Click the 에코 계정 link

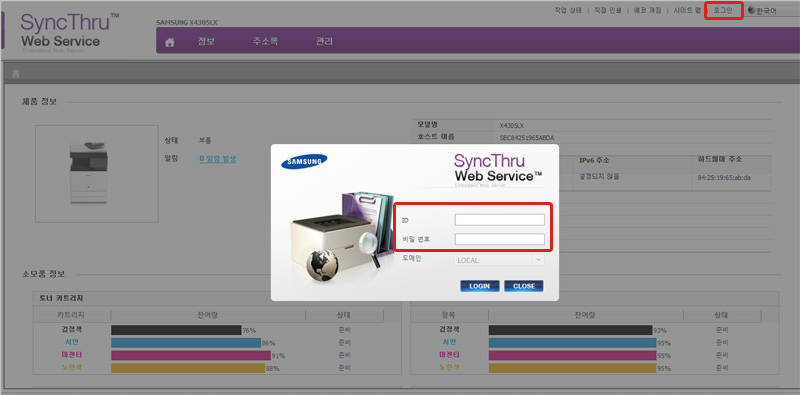coord(647,10)
